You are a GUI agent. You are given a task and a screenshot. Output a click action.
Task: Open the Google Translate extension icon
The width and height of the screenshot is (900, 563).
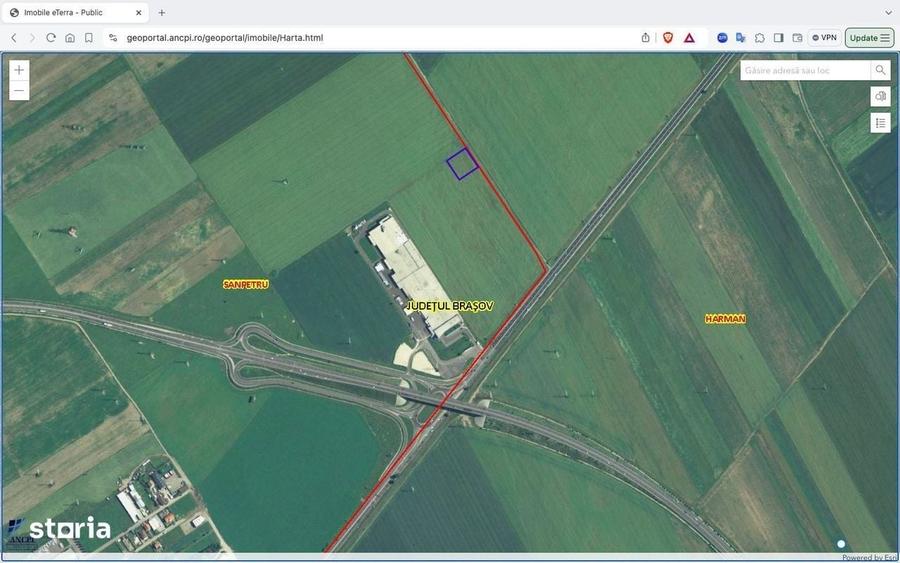pos(741,38)
